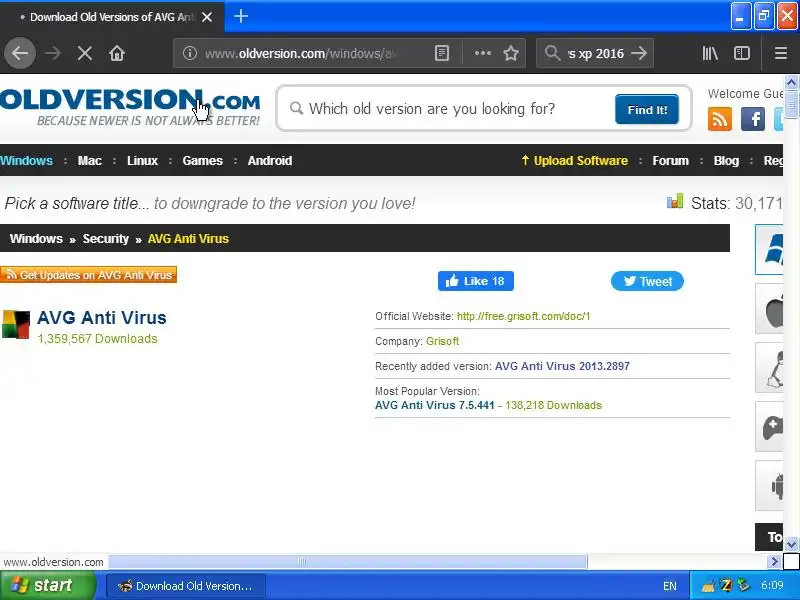Select the Linux penguin sidebar icon
Image resolution: width=800 pixels, height=600 pixels.
(769, 367)
